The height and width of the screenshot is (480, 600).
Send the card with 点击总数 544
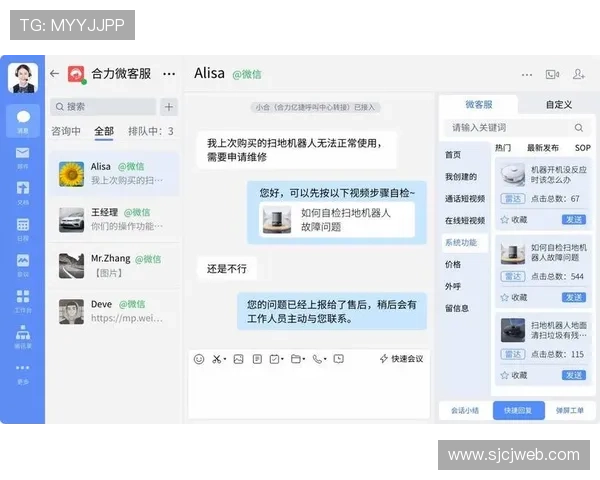tap(574, 297)
